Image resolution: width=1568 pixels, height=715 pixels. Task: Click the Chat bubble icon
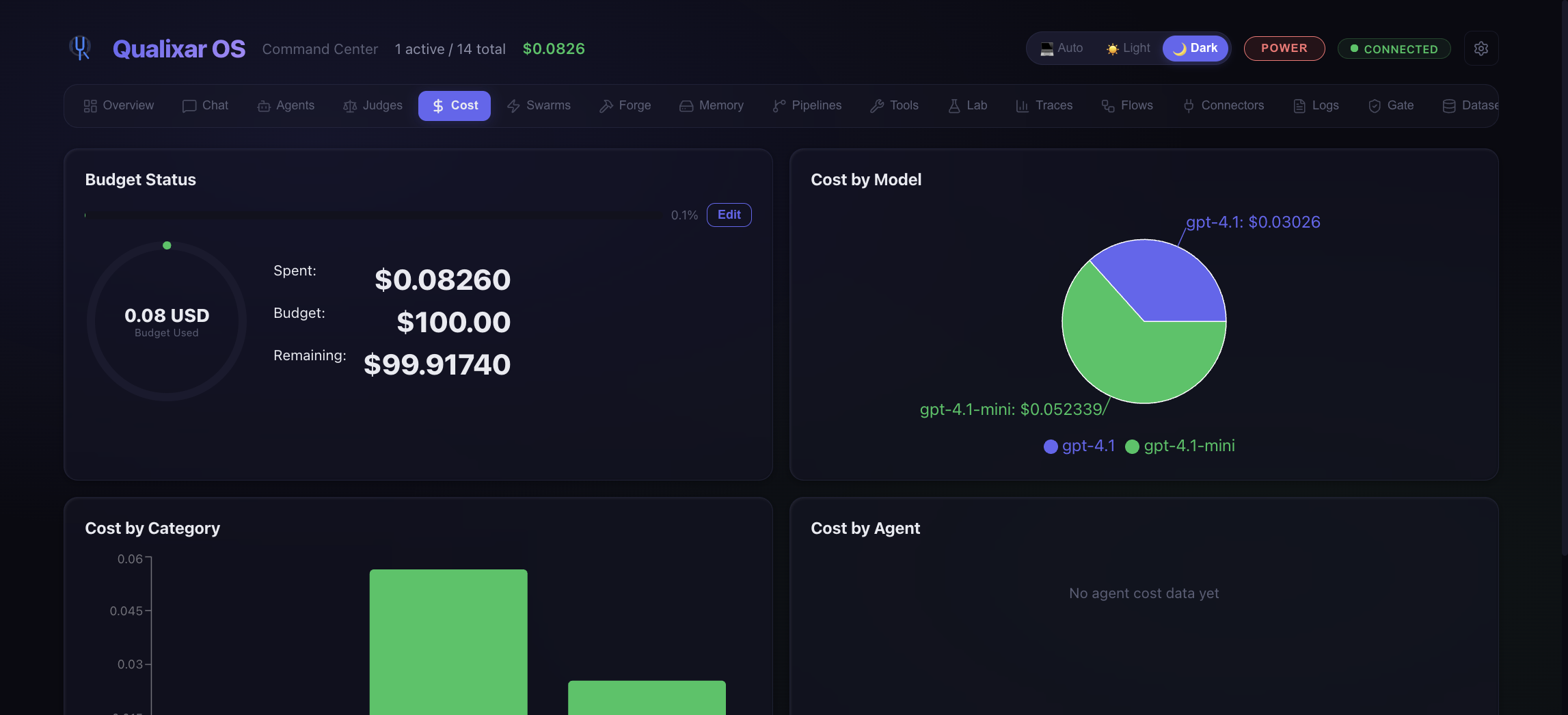(189, 106)
